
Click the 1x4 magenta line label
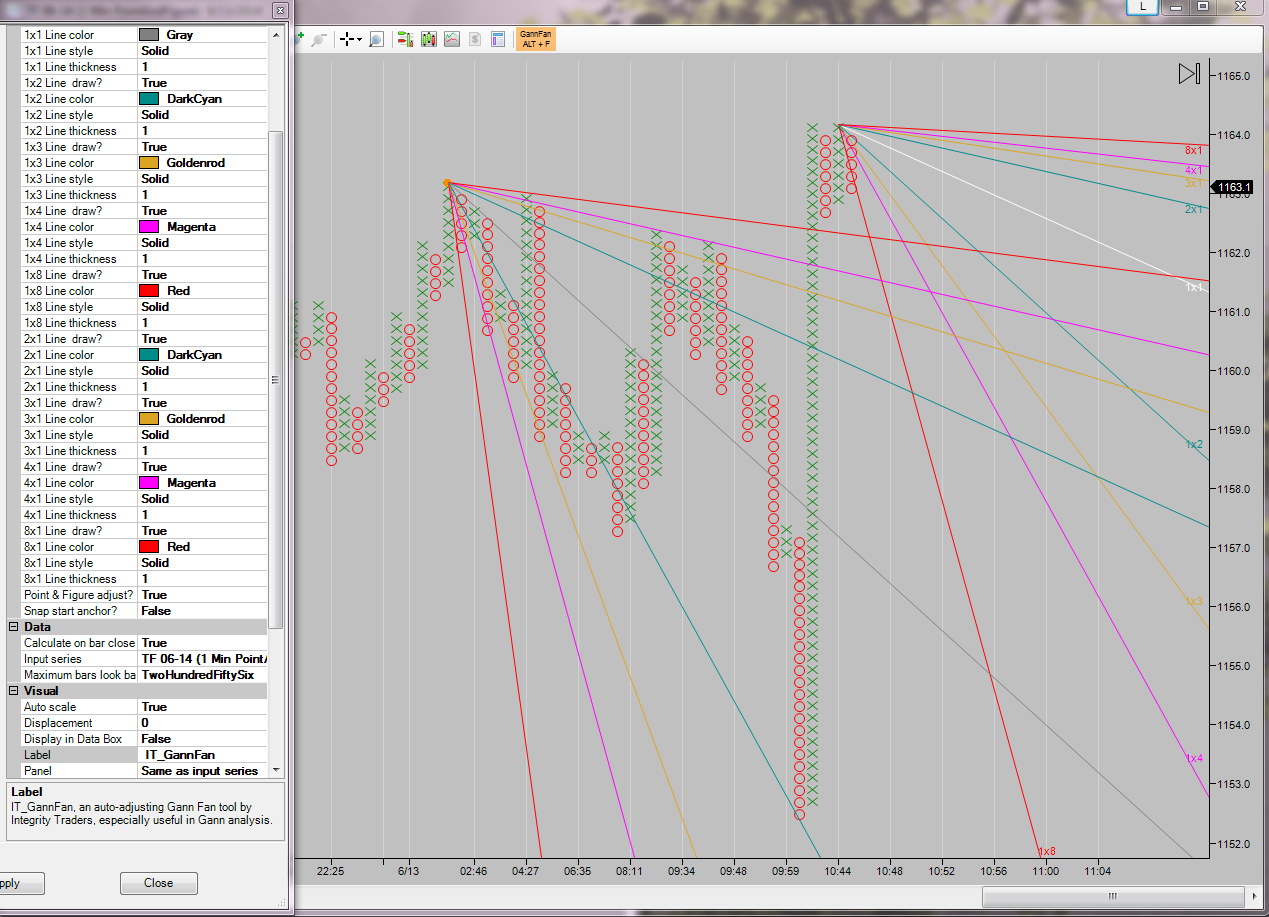tap(1194, 759)
